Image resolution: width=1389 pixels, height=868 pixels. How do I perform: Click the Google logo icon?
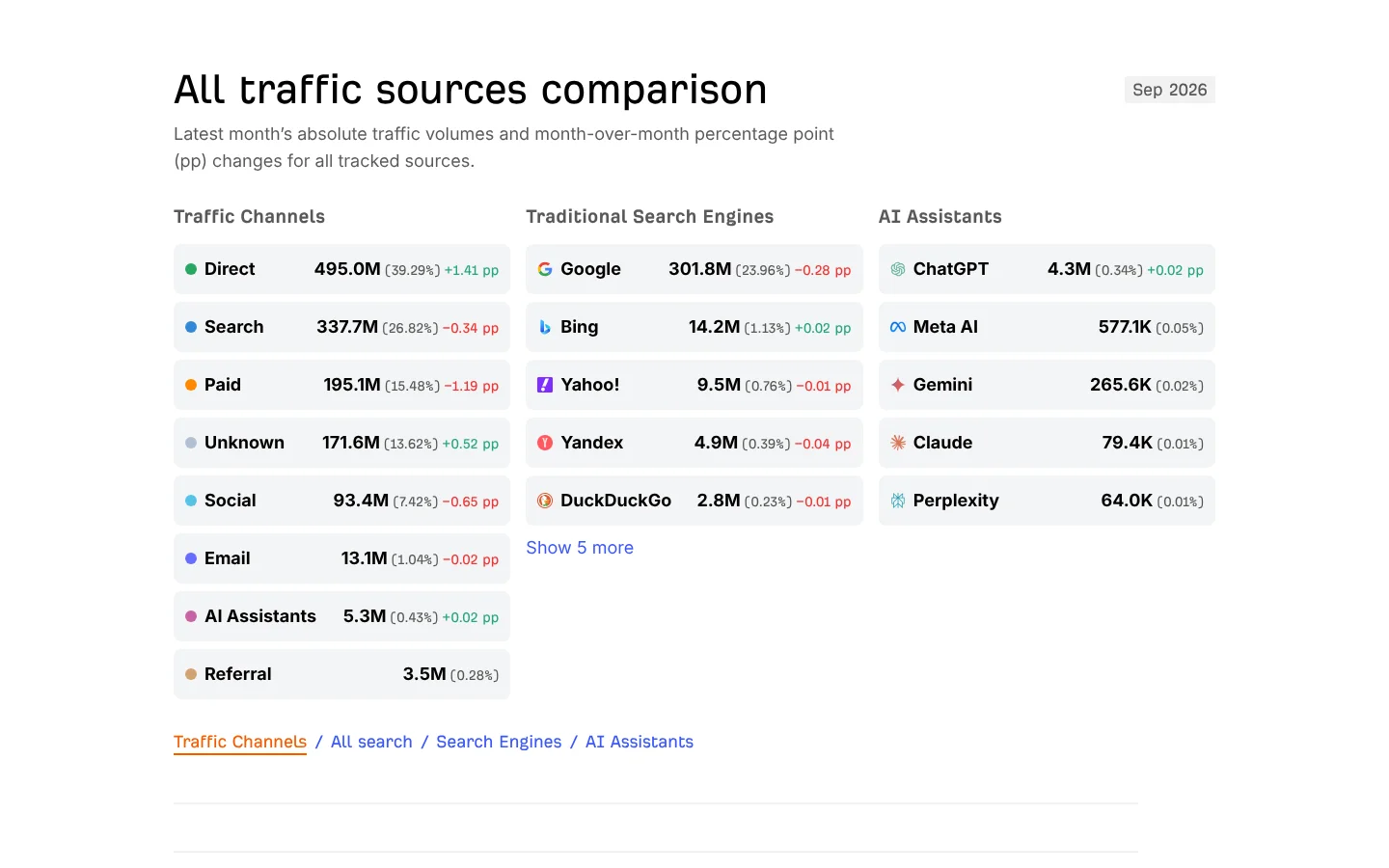[x=545, y=269]
